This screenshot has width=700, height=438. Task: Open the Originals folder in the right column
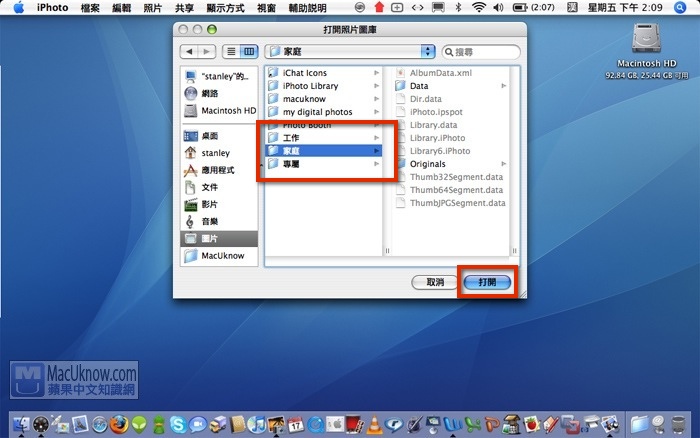pos(451,164)
